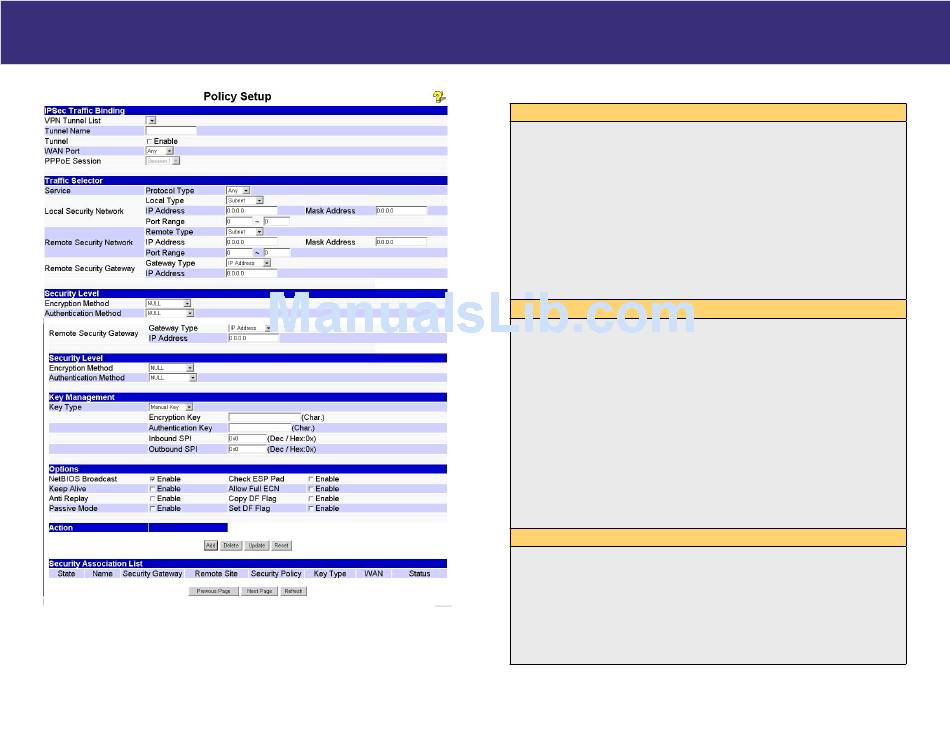Enable the Tunnel checkbox
The width and height of the screenshot is (950, 734).
click(x=150, y=141)
